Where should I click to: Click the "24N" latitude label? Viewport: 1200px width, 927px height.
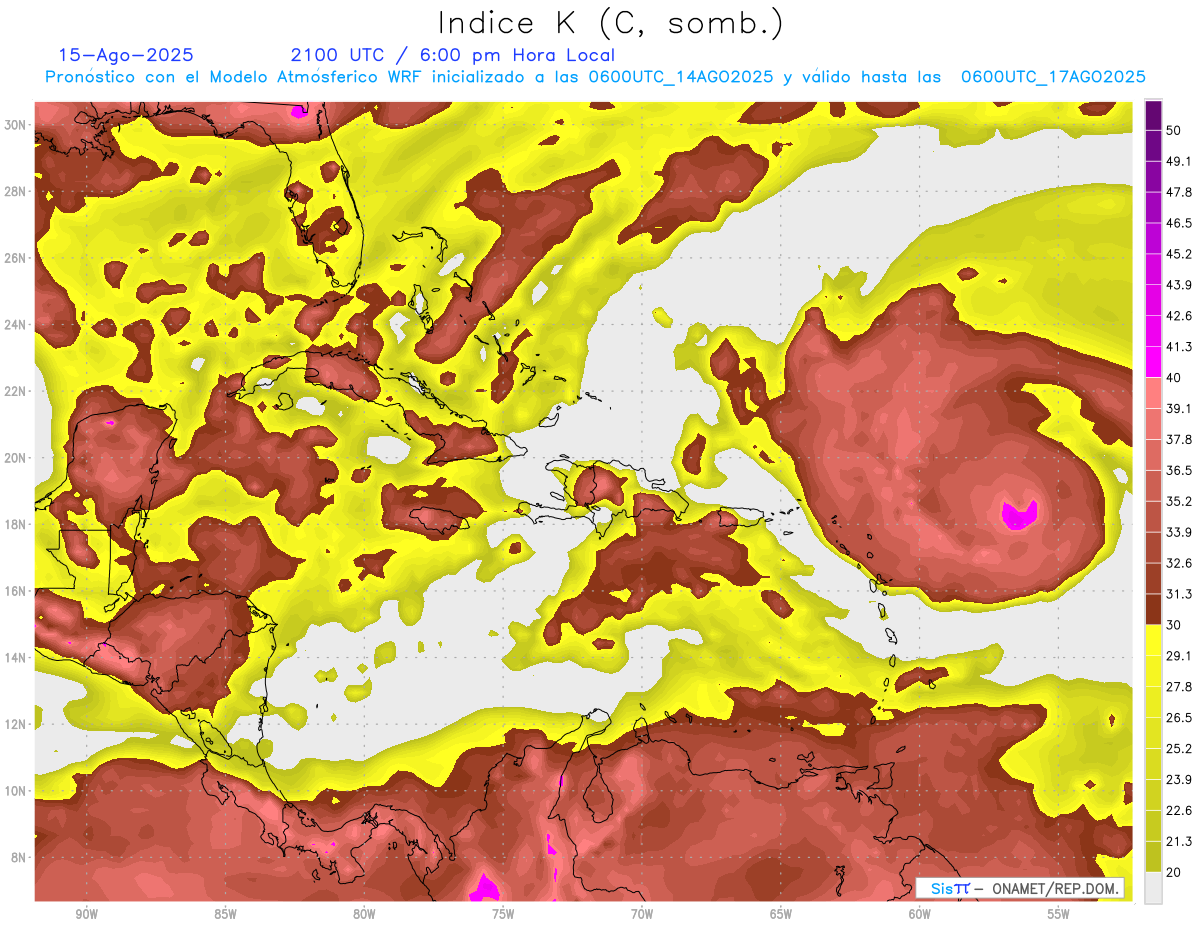point(16,325)
